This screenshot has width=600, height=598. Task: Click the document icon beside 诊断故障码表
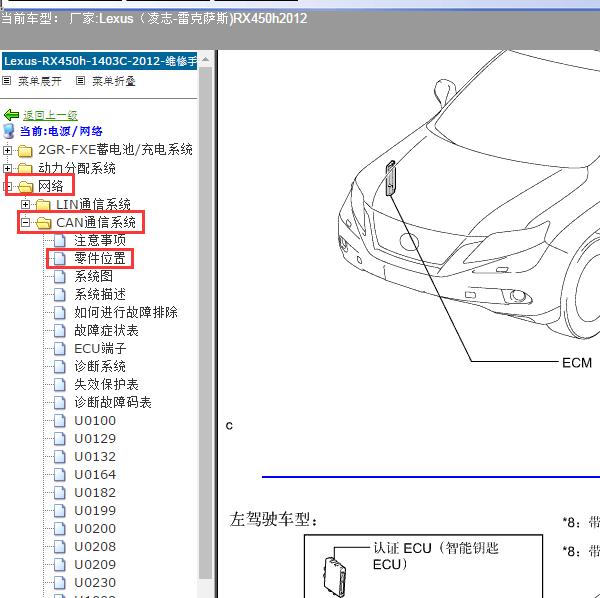point(60,402)
